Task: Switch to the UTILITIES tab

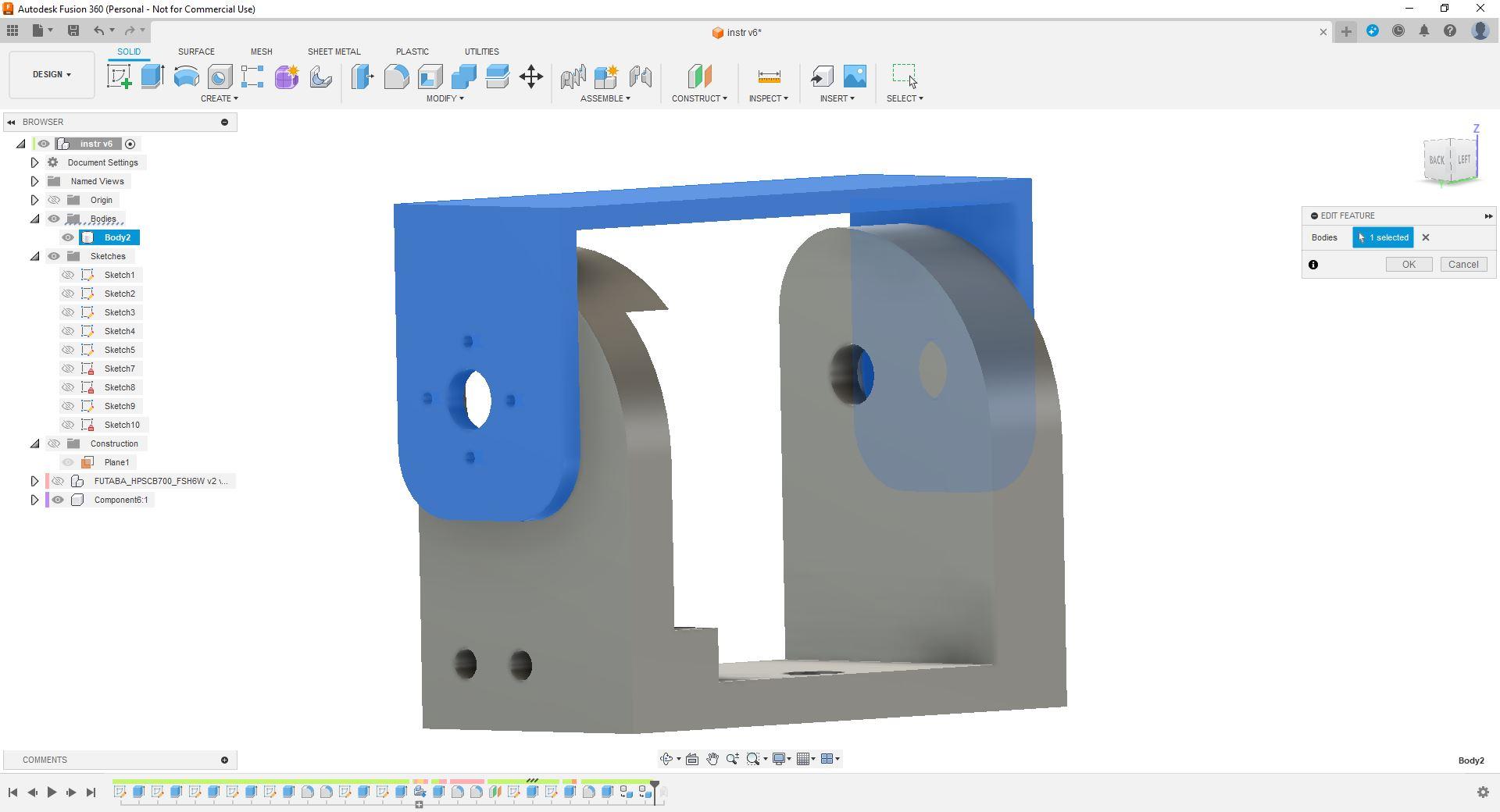Action: [x=482, y=52]
